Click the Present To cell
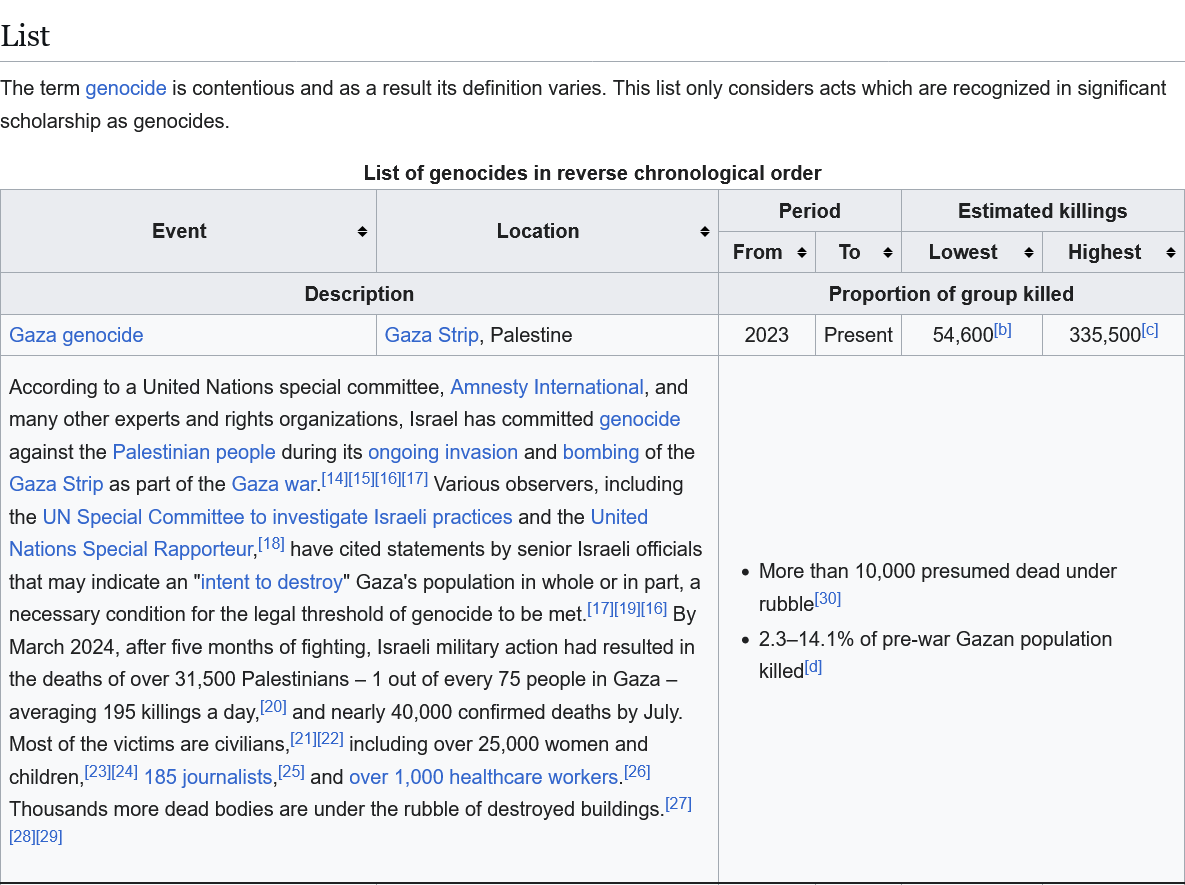Viewport: 1185px width, 885px height. (858, 335)
